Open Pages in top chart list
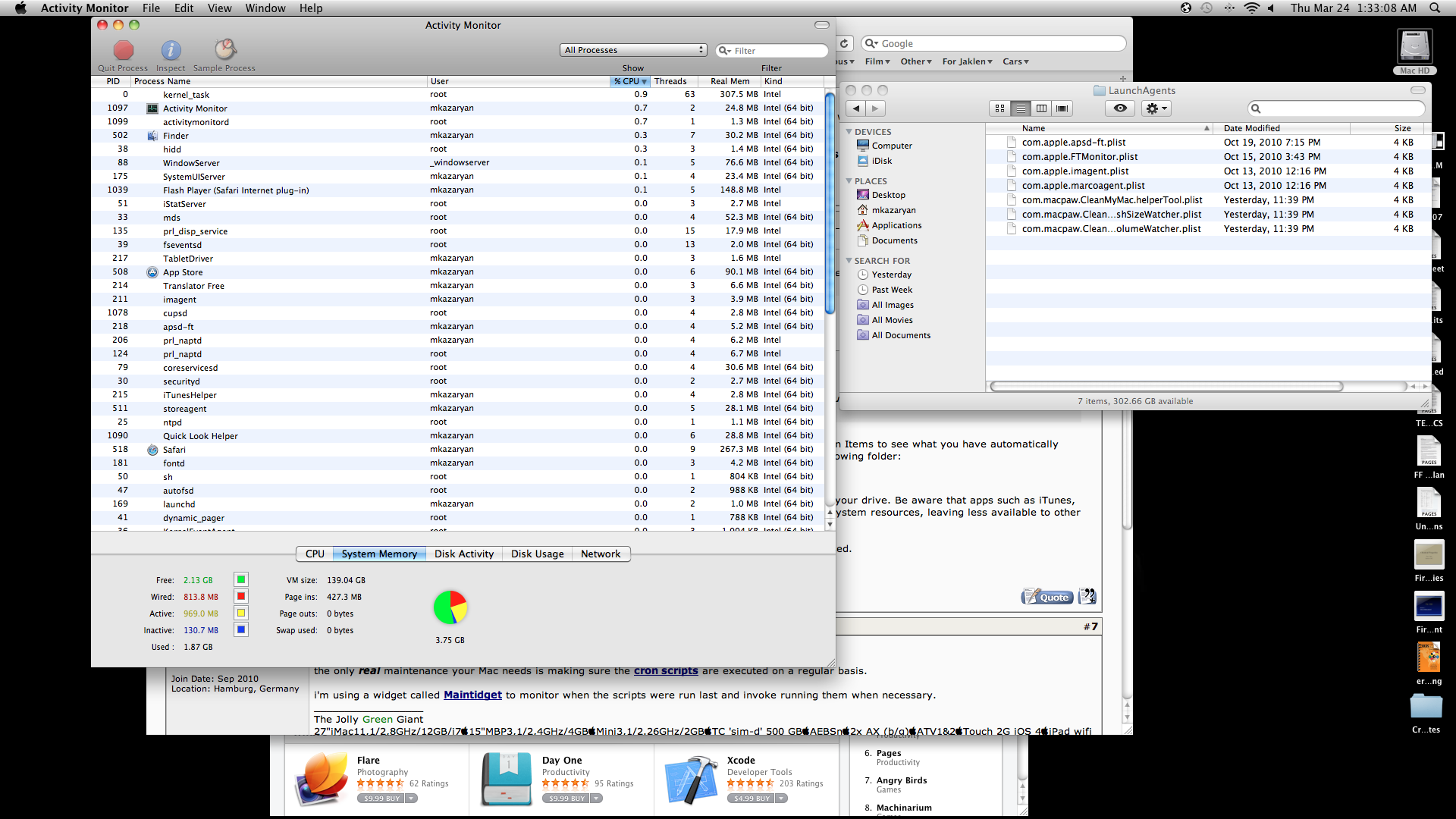 click(889, 753)
